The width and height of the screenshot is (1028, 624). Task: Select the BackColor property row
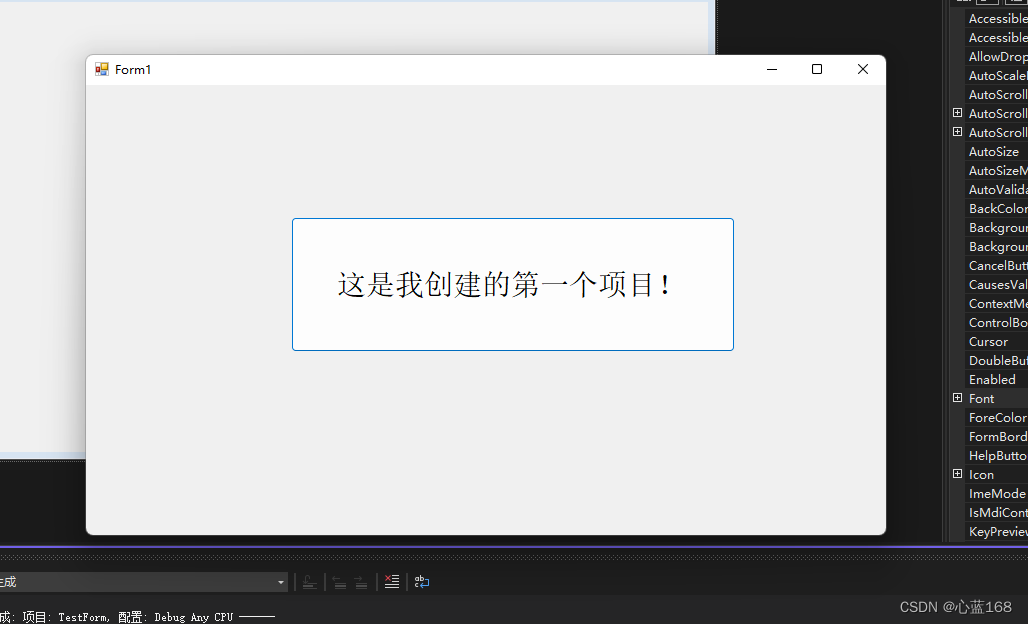pyautogui.click(x=994, y=208)
